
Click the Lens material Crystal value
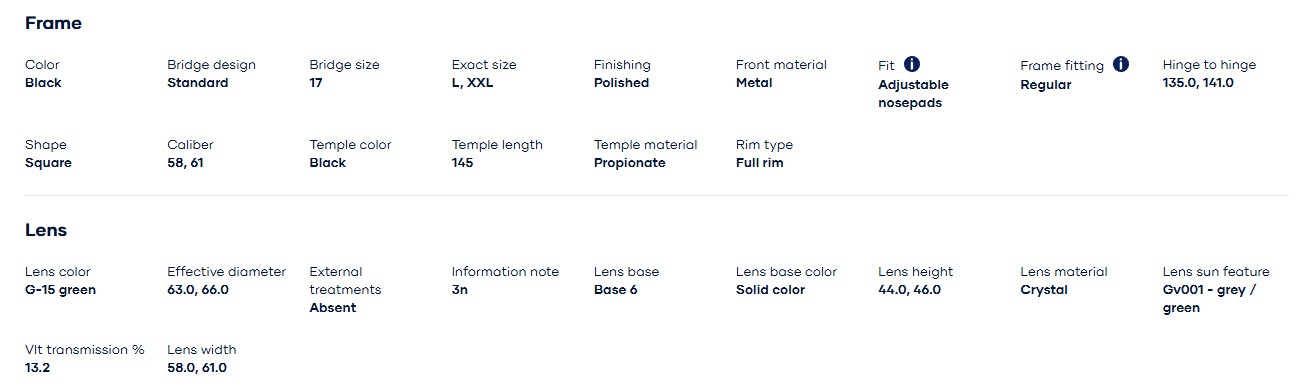click(1044, 290)
